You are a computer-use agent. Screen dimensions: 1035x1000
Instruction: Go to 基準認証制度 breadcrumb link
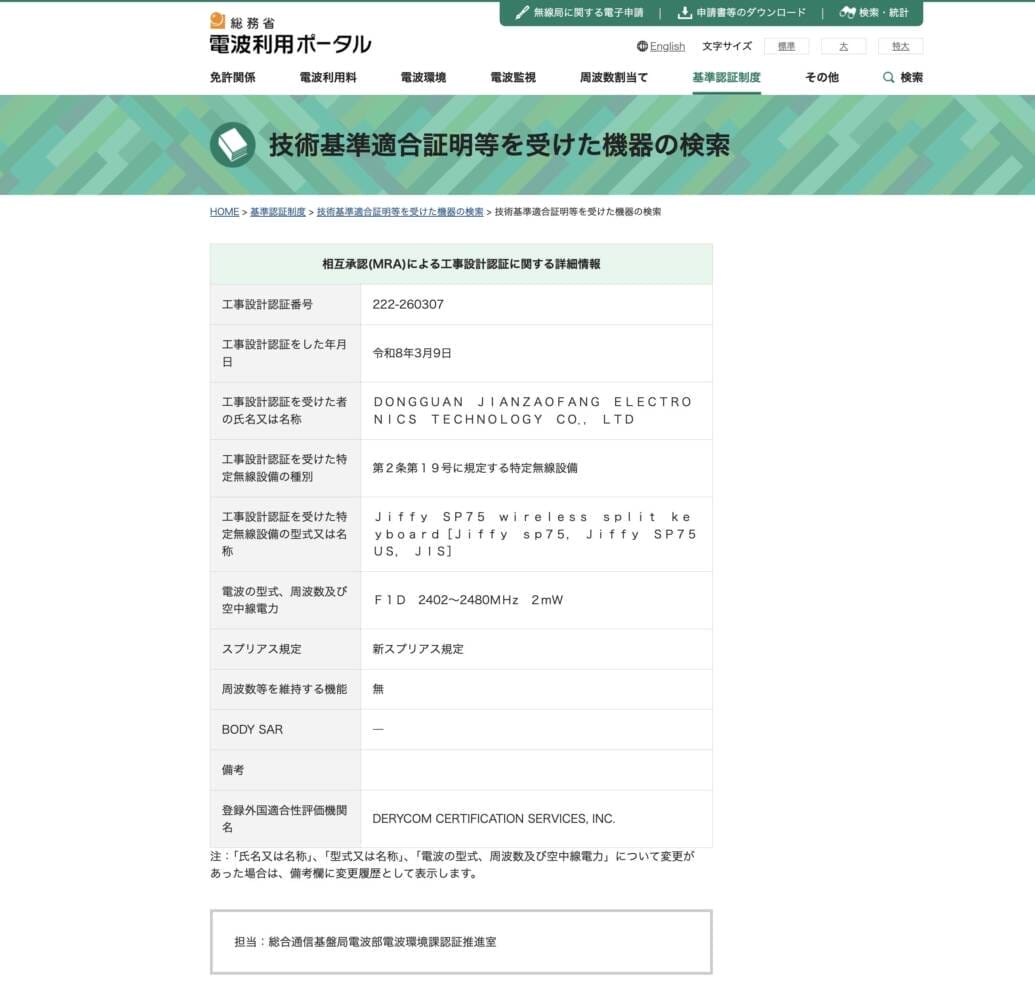pyautogui.click(x=277, y=212)
